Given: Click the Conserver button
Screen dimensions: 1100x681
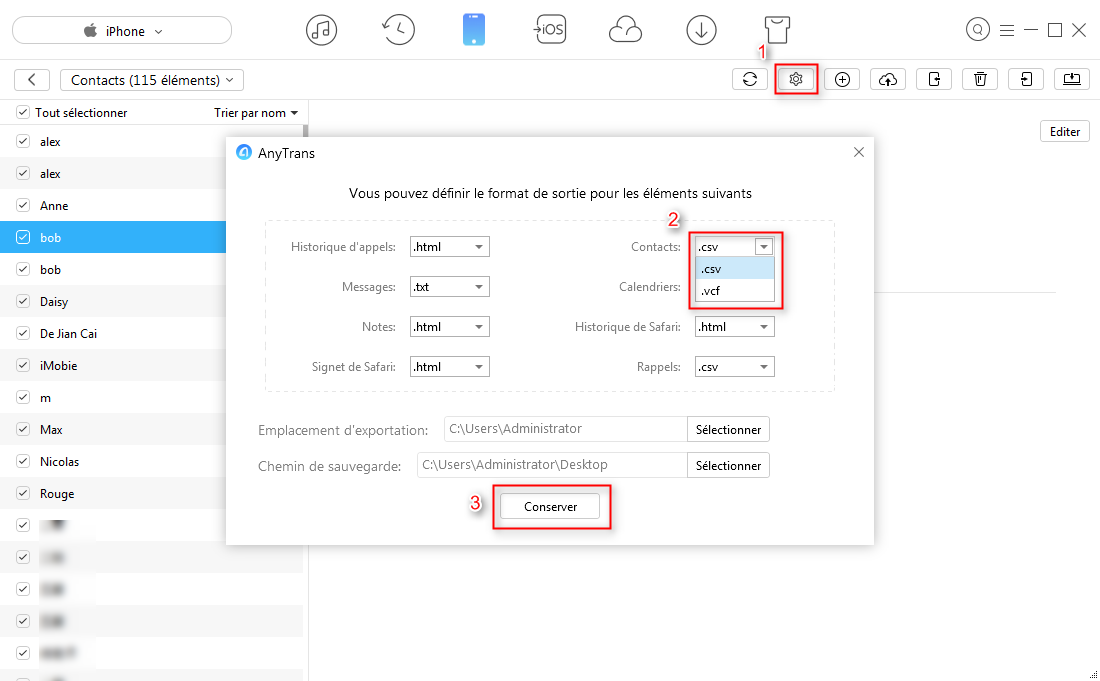Looking at the screenshot, I should (x=550, y=506).
